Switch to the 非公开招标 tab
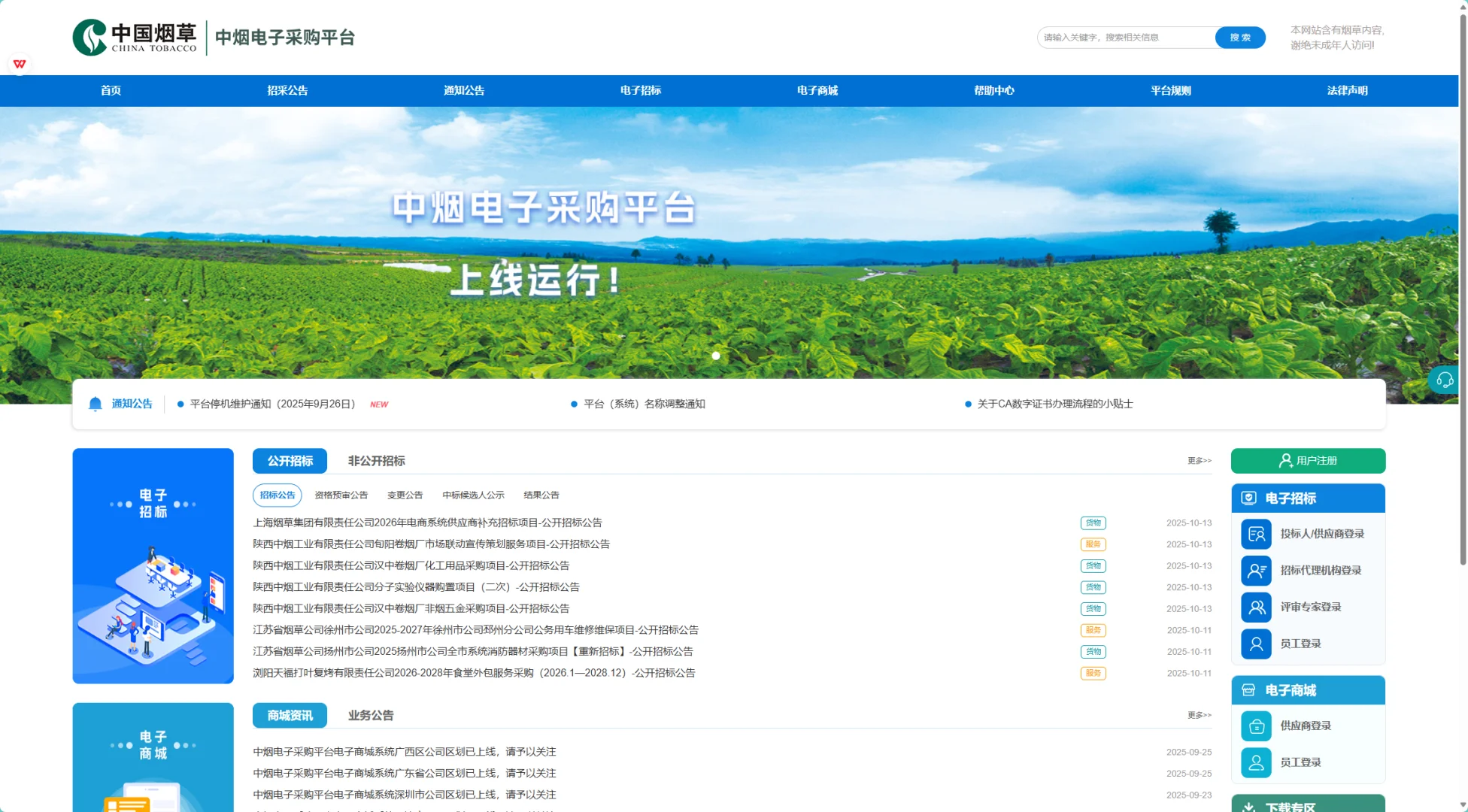 point(375,460)
